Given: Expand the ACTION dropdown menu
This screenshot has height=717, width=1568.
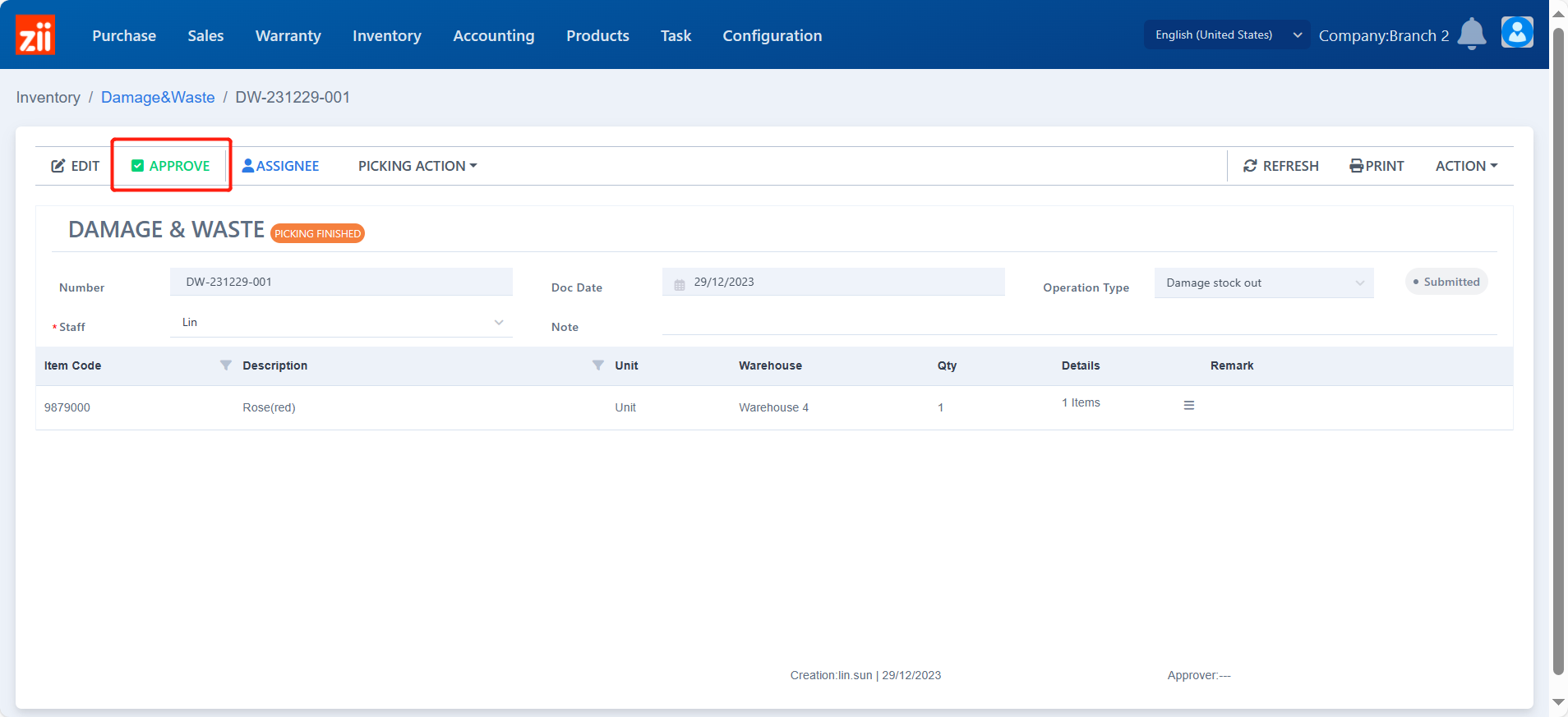Looking at the screenshot, I should click(1466, 166).
